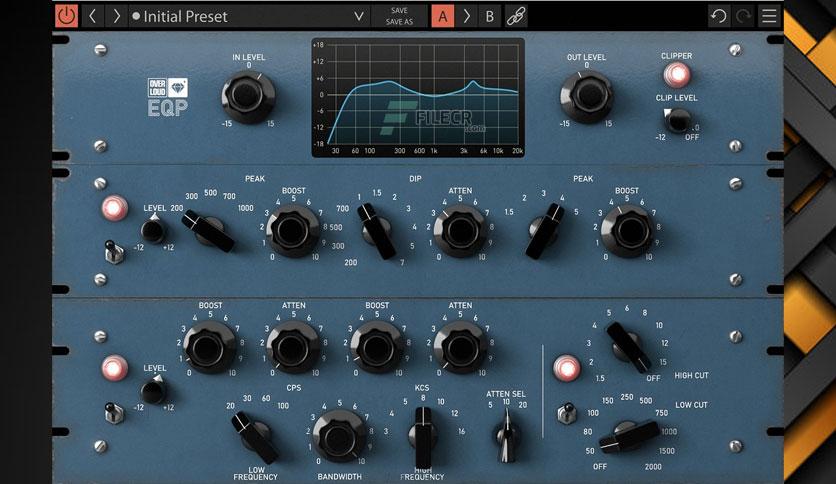Click the Overloud EQP logo
This screenshot has width=836, height=484.
click(x=167, y=97)
